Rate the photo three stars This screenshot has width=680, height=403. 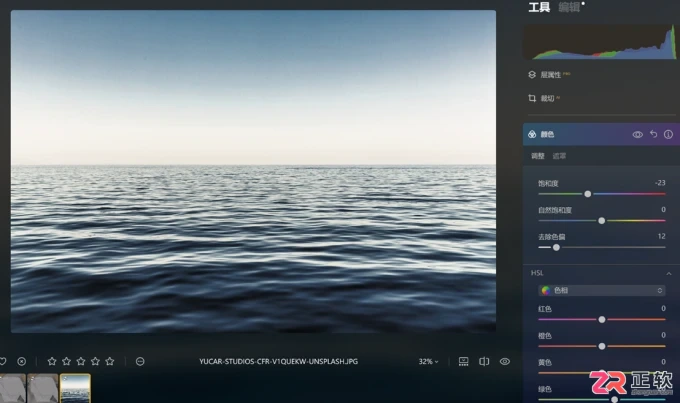point(81,361)
